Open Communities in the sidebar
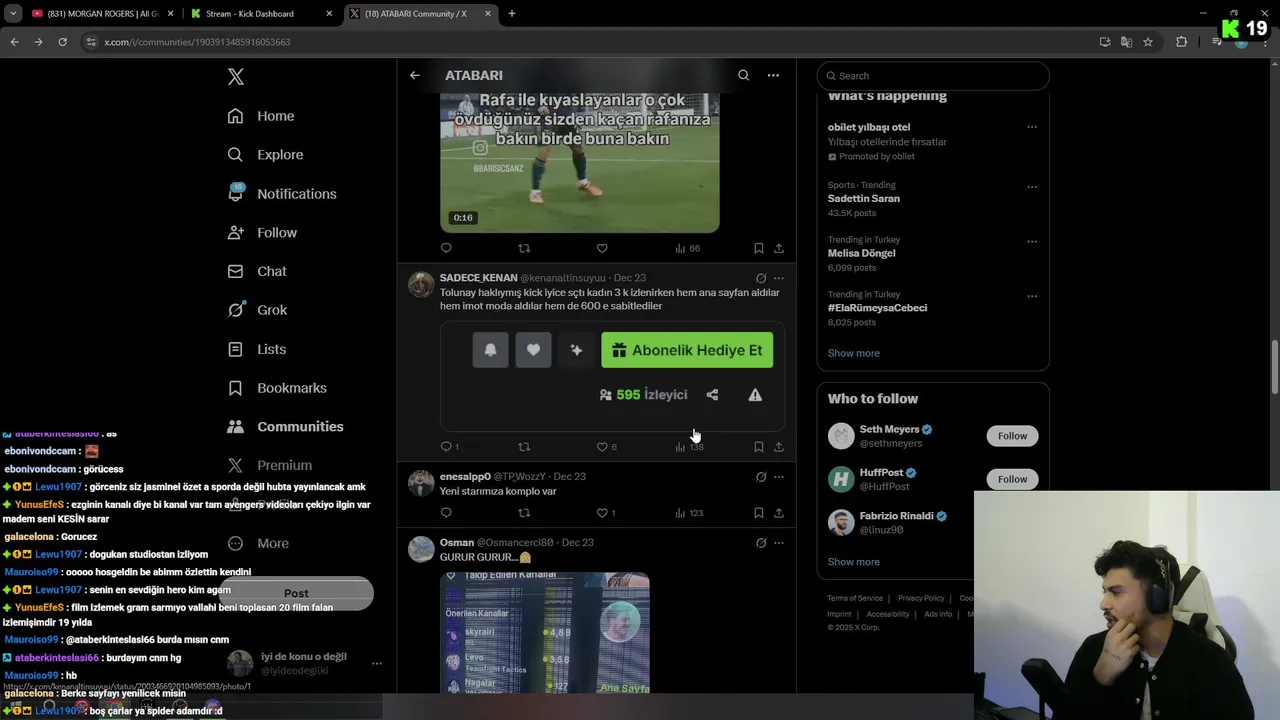The width and height of the screenshot is (1280, 720). tap(285, 426)
